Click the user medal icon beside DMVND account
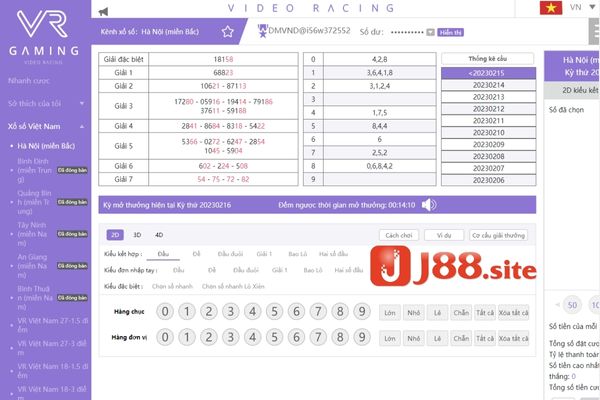Screen dimensions: 600x400 tap(264, 30)
